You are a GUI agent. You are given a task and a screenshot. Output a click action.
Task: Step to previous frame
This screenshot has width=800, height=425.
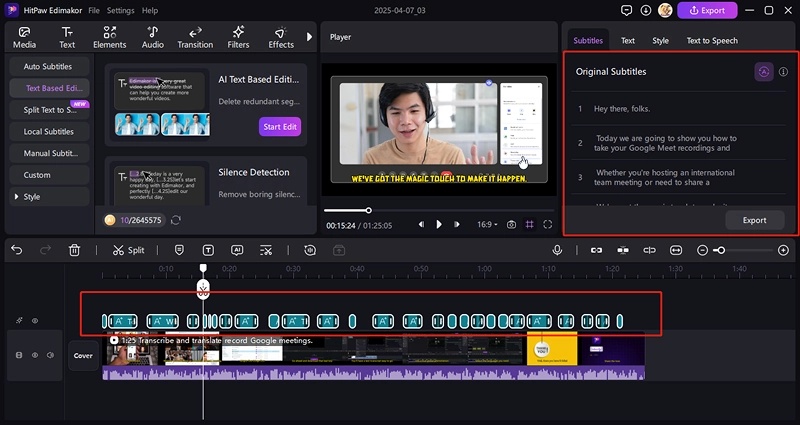coord(421,224)
